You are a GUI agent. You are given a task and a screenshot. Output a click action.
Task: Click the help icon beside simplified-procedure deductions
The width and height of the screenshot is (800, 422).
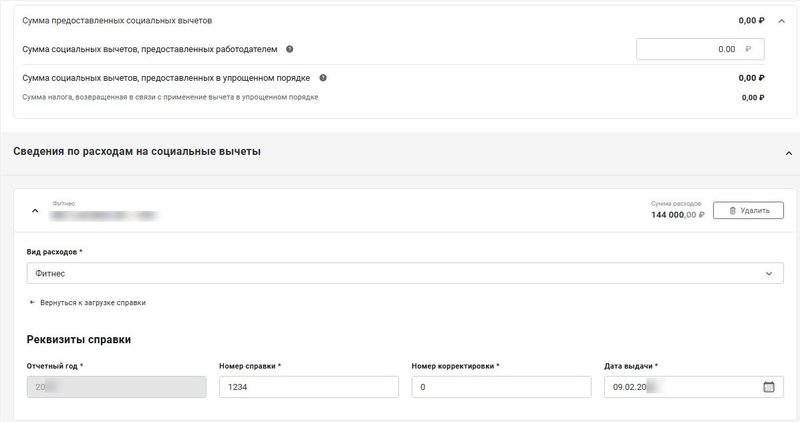click(x=323, y=77)
